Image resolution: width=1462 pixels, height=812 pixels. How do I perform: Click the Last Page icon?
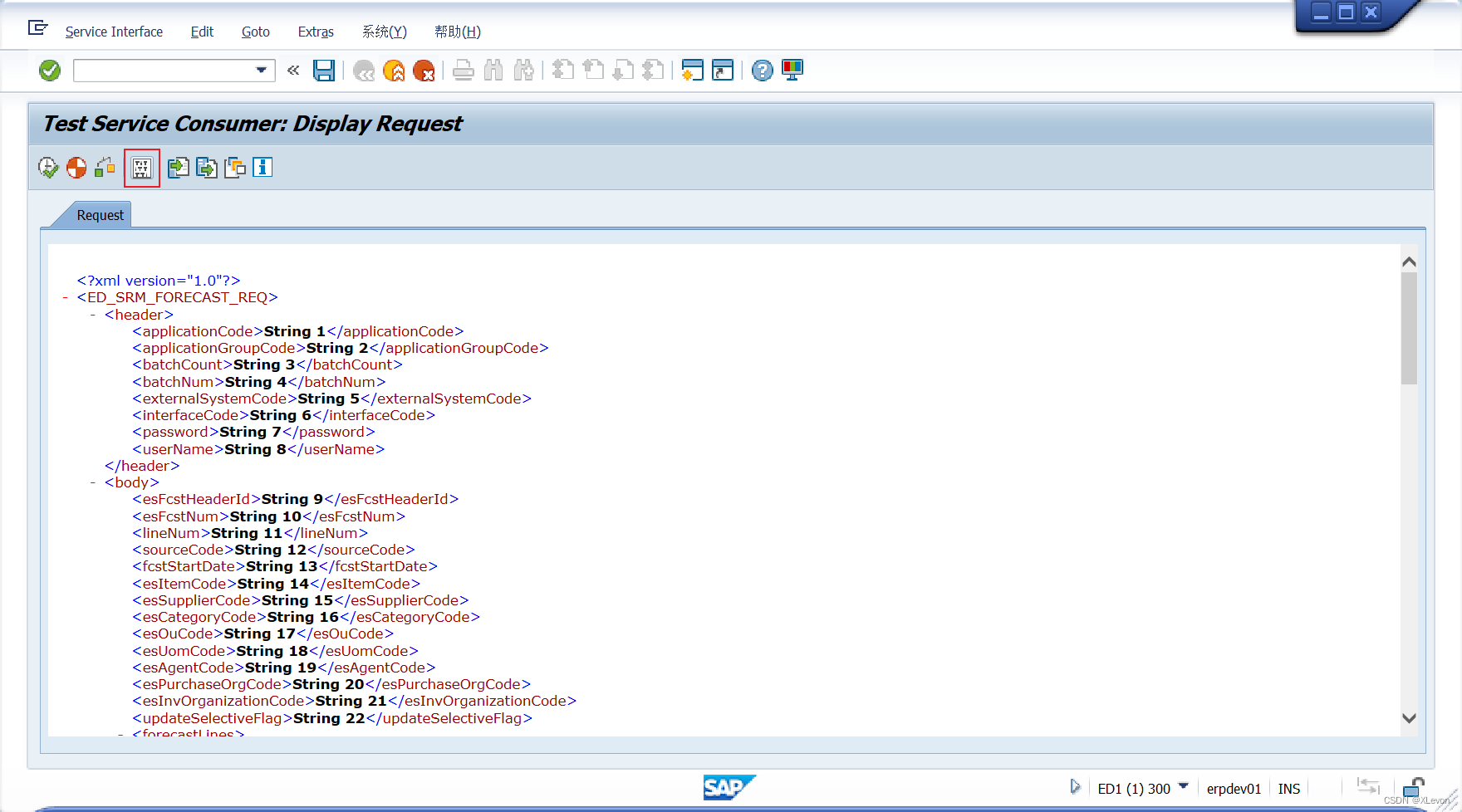point(654,71)
